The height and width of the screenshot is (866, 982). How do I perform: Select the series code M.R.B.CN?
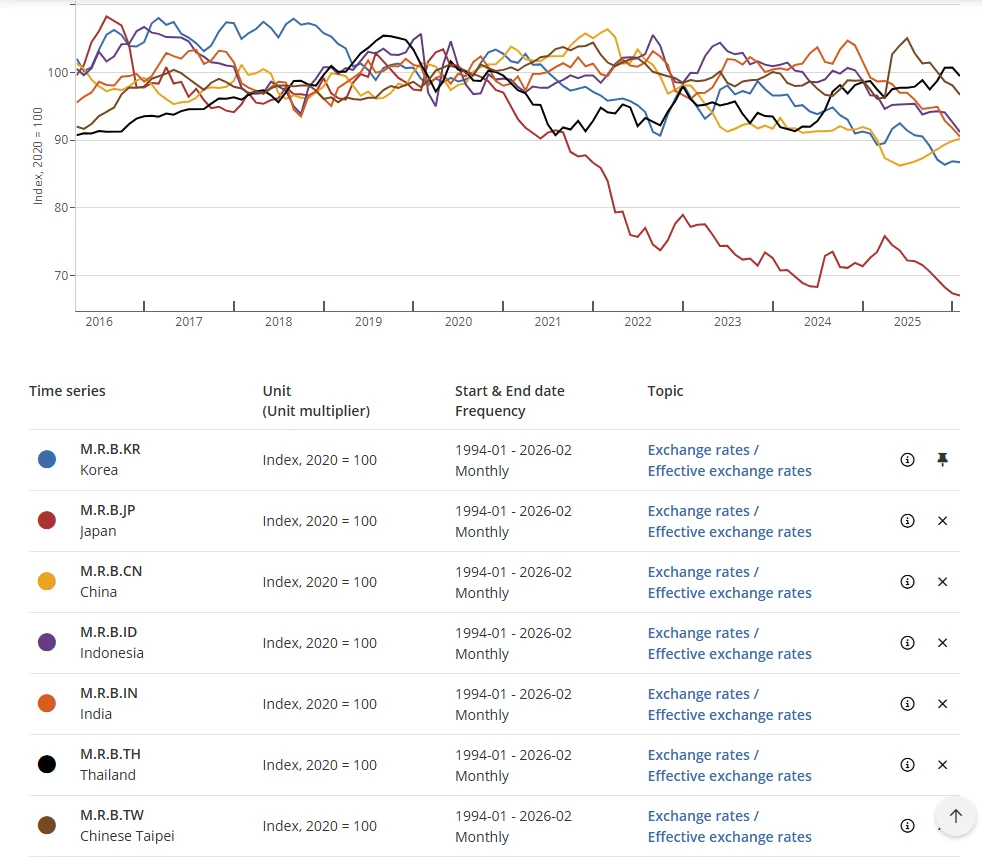[x=111, y=571]
